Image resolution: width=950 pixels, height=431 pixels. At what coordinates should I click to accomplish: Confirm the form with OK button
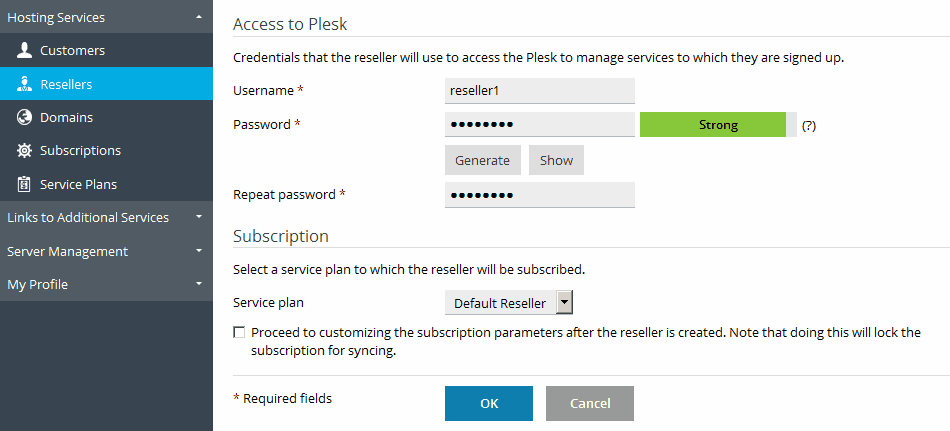click(x=489, y=403)
